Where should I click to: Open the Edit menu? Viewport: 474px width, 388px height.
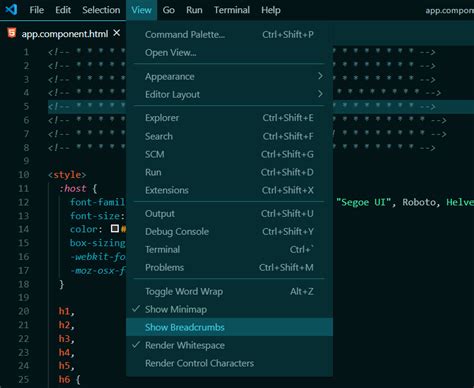[x=63, y=10]
